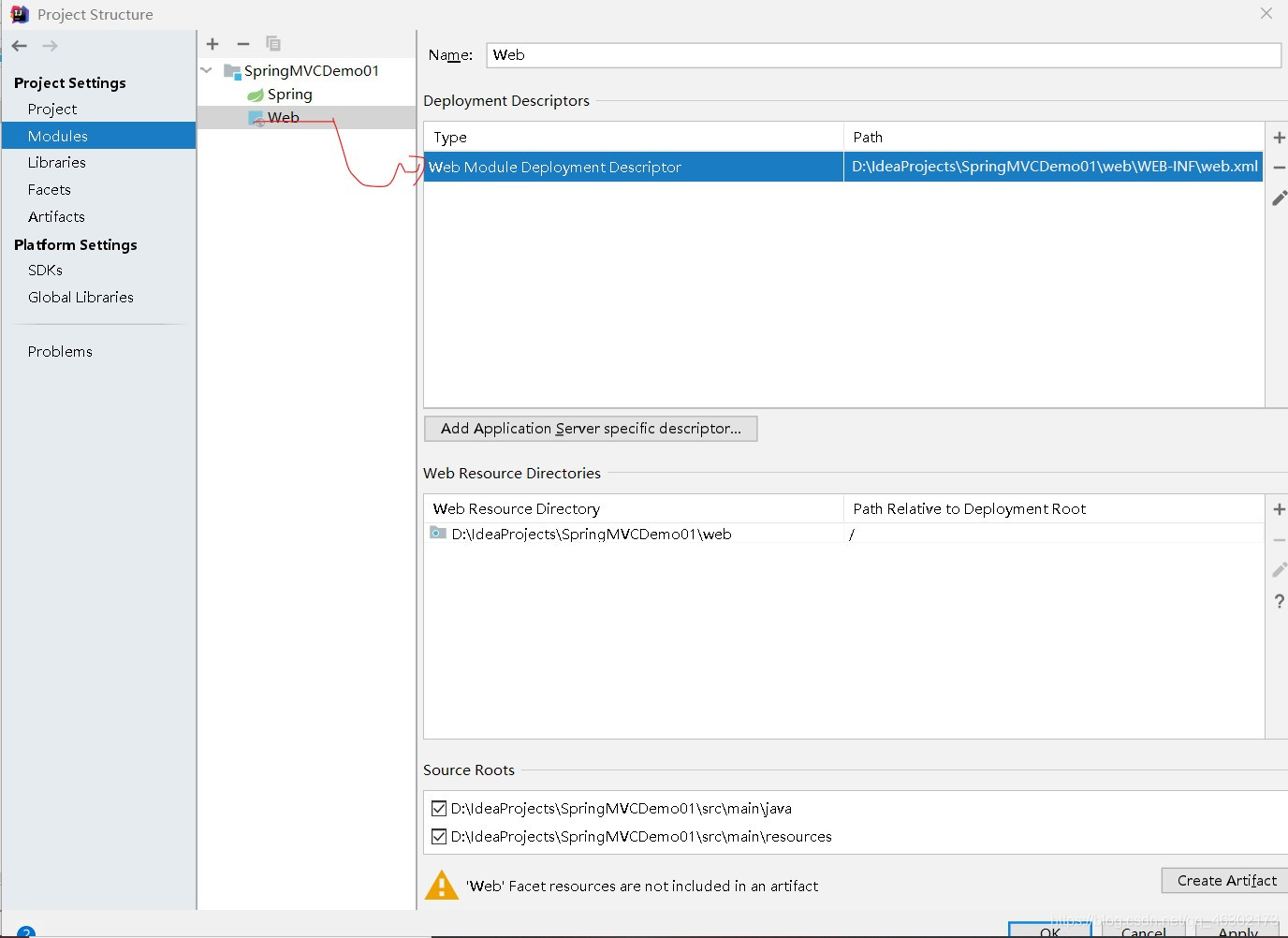The image size is (1288, 938).
Task: Click the Type column header
Action: click(x=634, y=138)
